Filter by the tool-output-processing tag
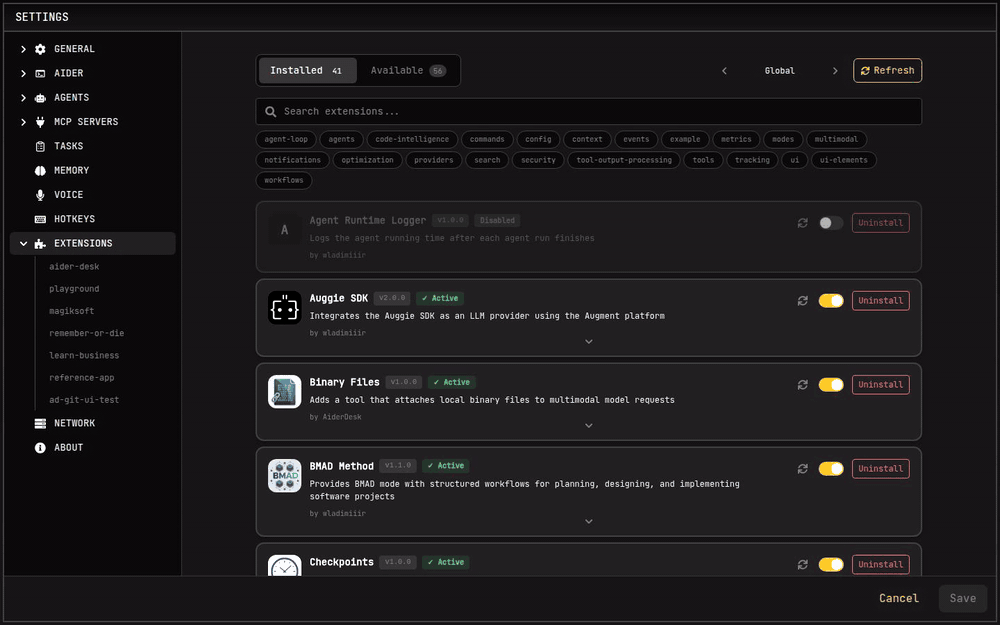Viewport: 1000px width, 625px height. [x=624, y=160]
